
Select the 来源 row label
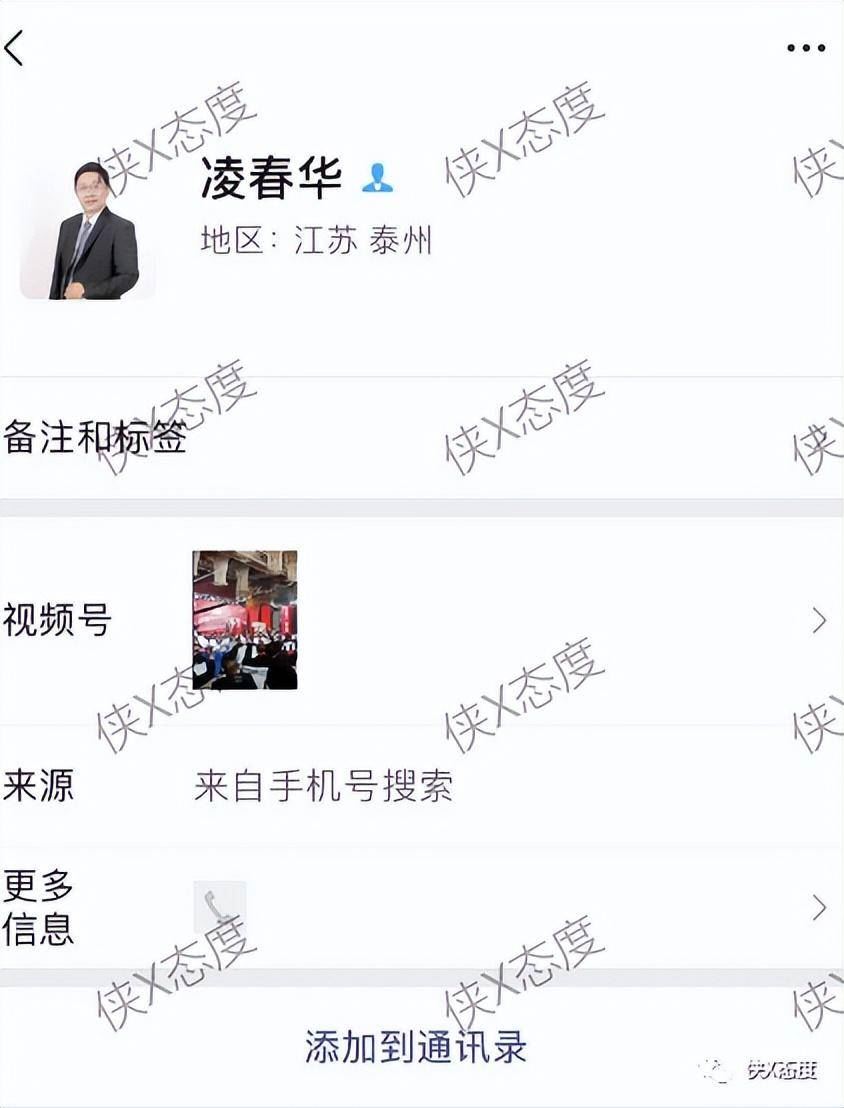tap(38, 785)
